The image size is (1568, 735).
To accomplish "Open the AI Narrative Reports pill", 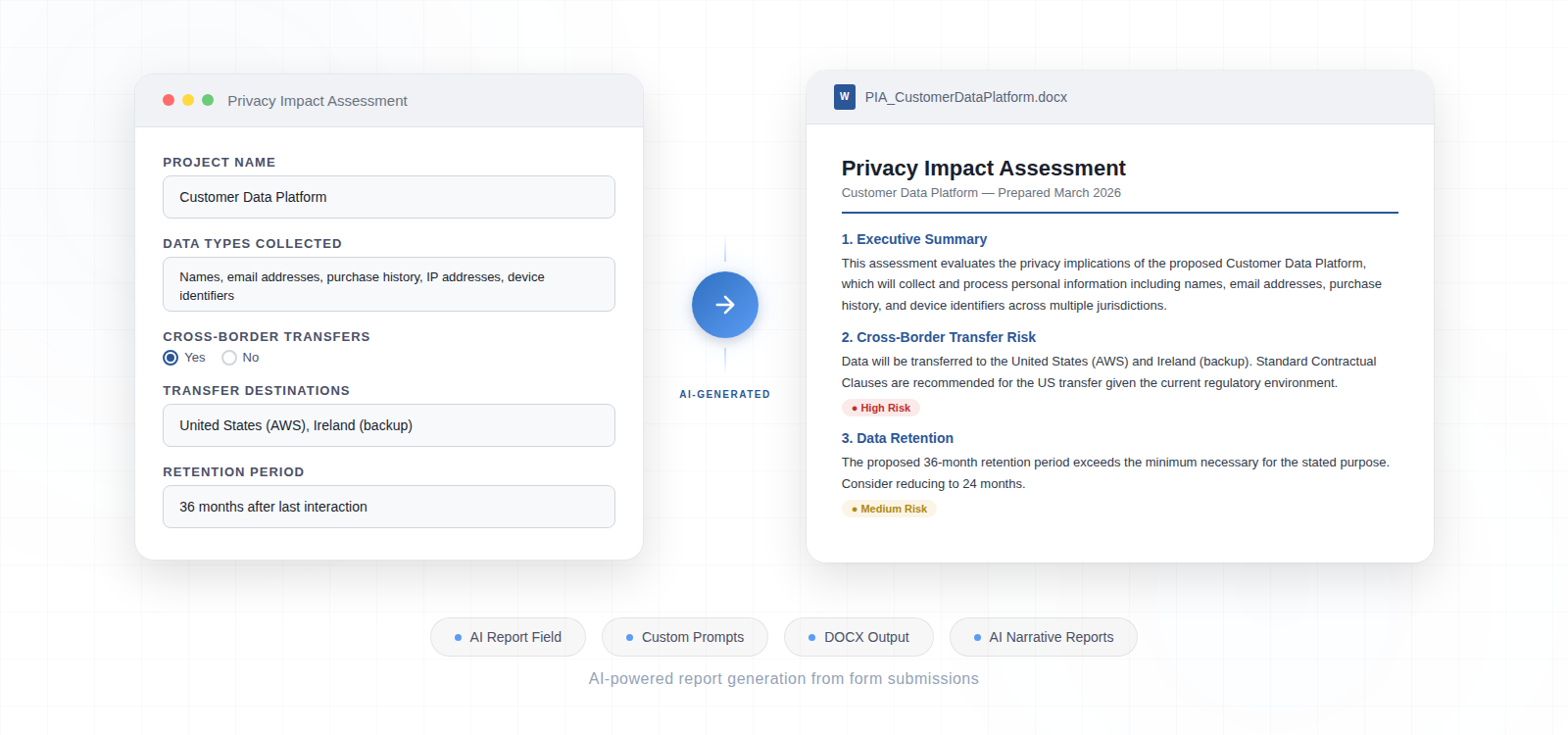I will 1043,637.
